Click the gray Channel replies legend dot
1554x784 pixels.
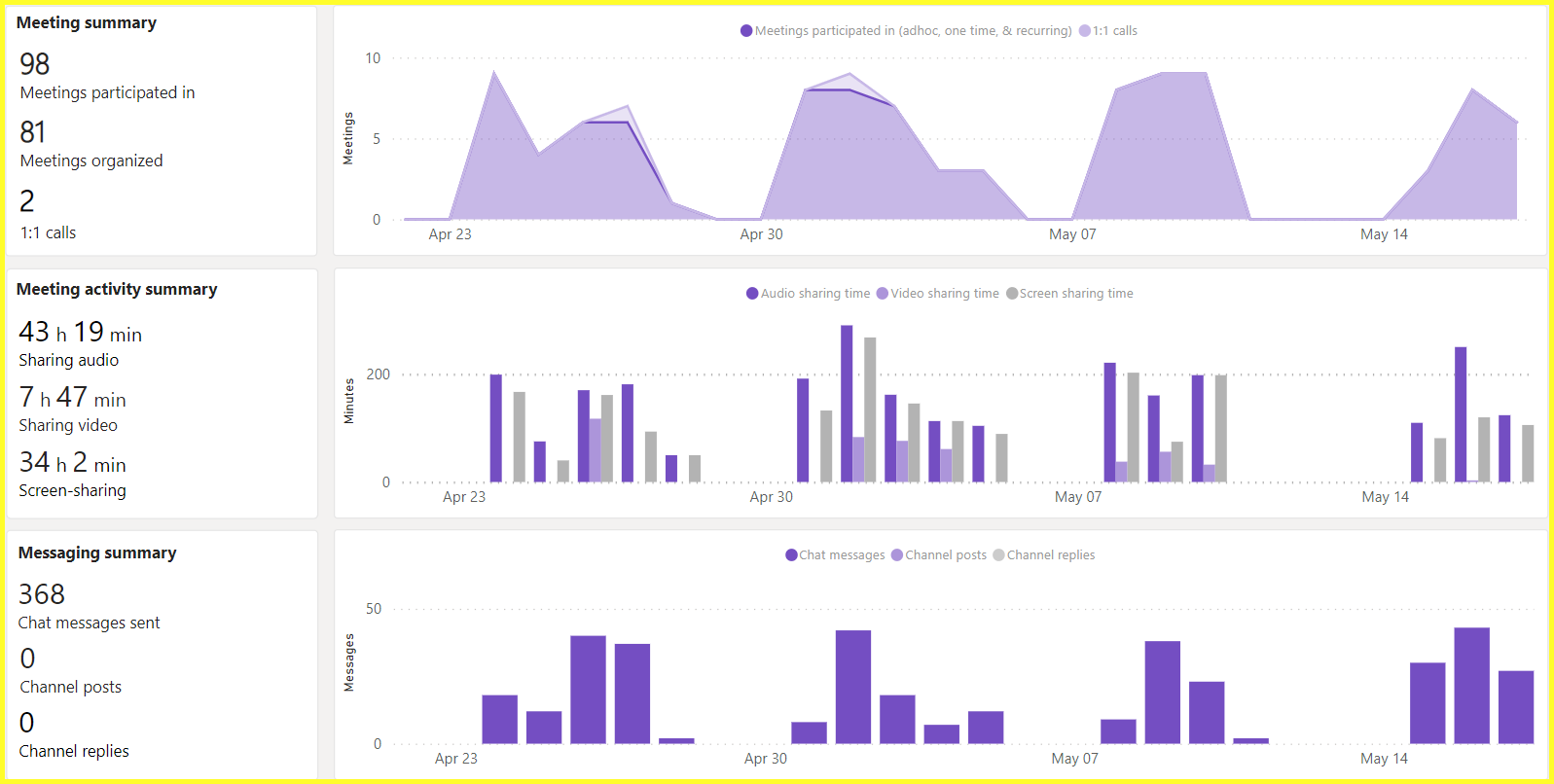click(x=998, y=555)
